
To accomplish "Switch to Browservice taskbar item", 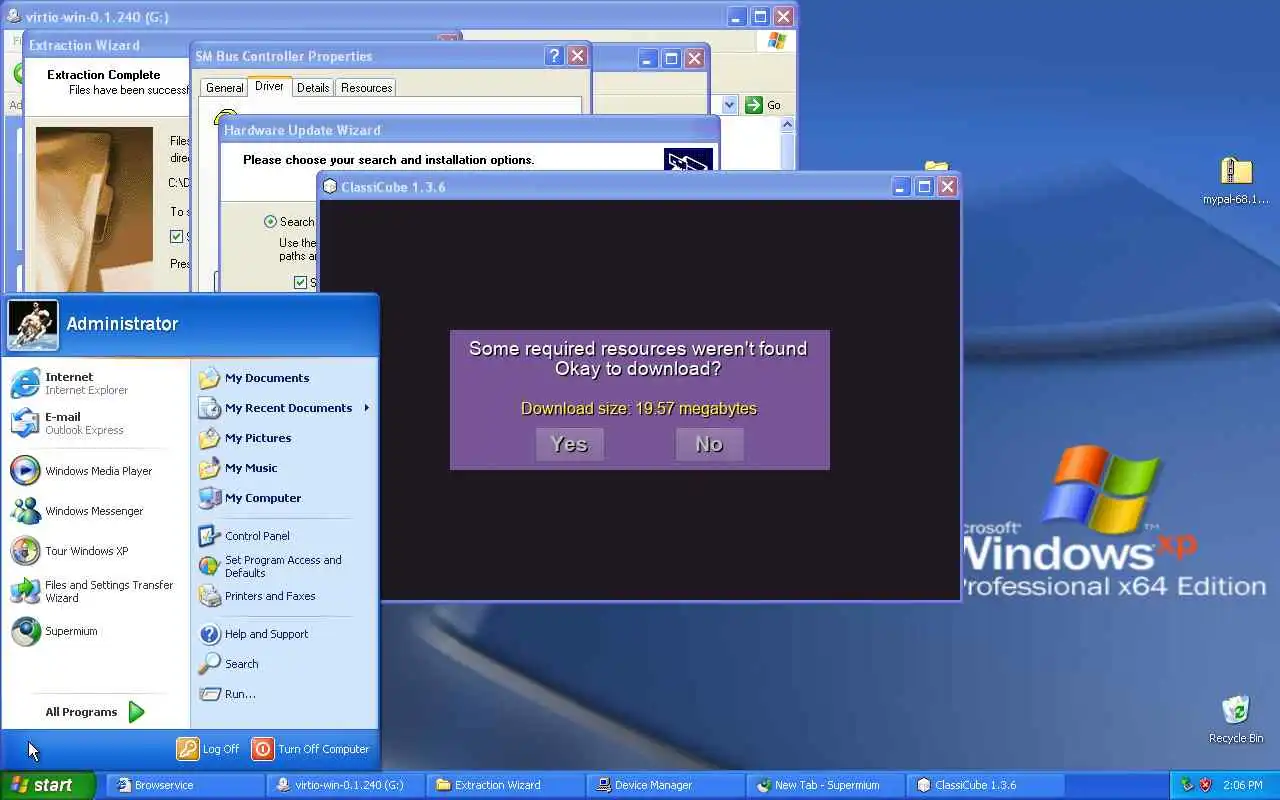I will point(185,785).
